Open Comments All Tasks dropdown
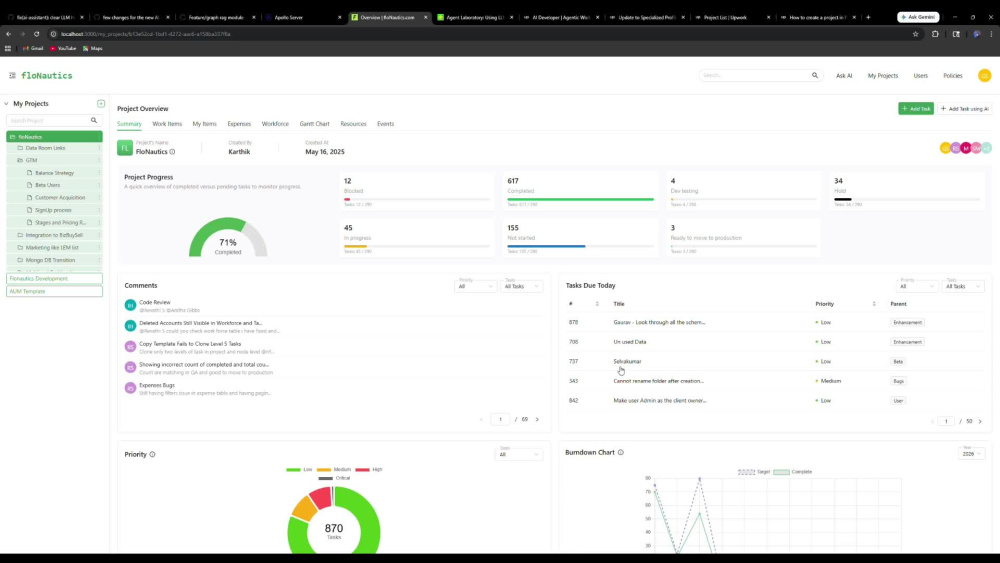 (x=522, y=286)
